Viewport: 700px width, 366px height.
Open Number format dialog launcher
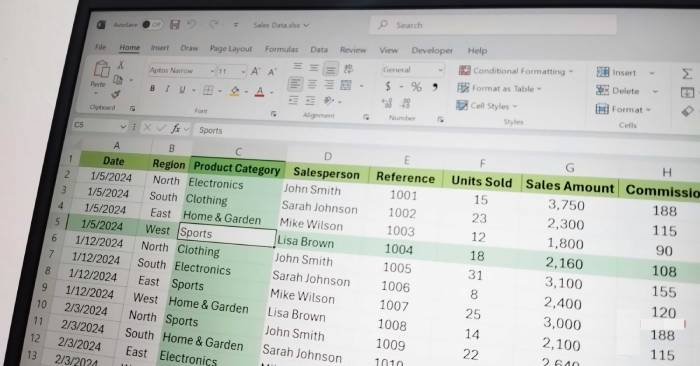pyautogui.click(x=441, y=120)
